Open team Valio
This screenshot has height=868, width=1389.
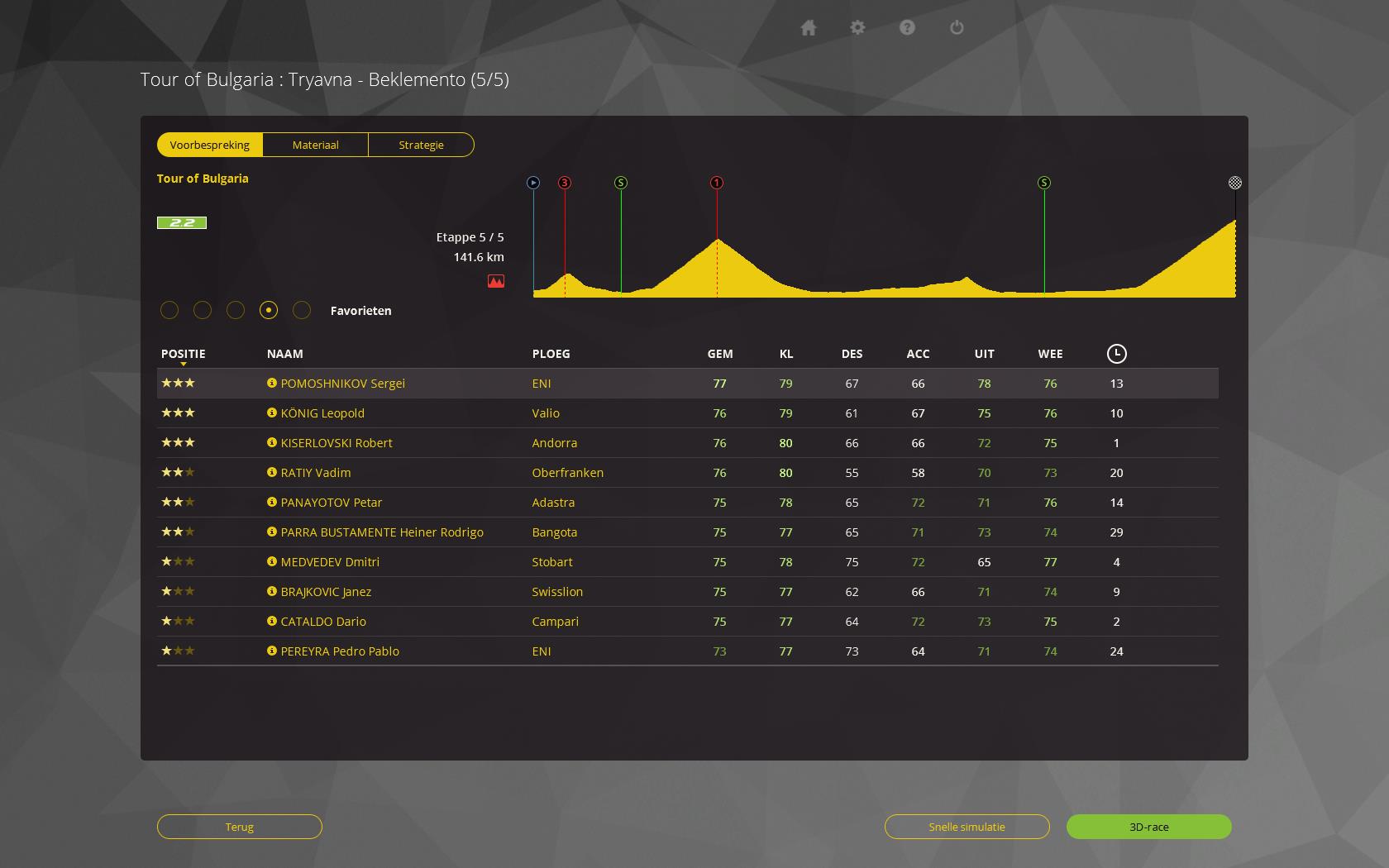coord(546,413)
